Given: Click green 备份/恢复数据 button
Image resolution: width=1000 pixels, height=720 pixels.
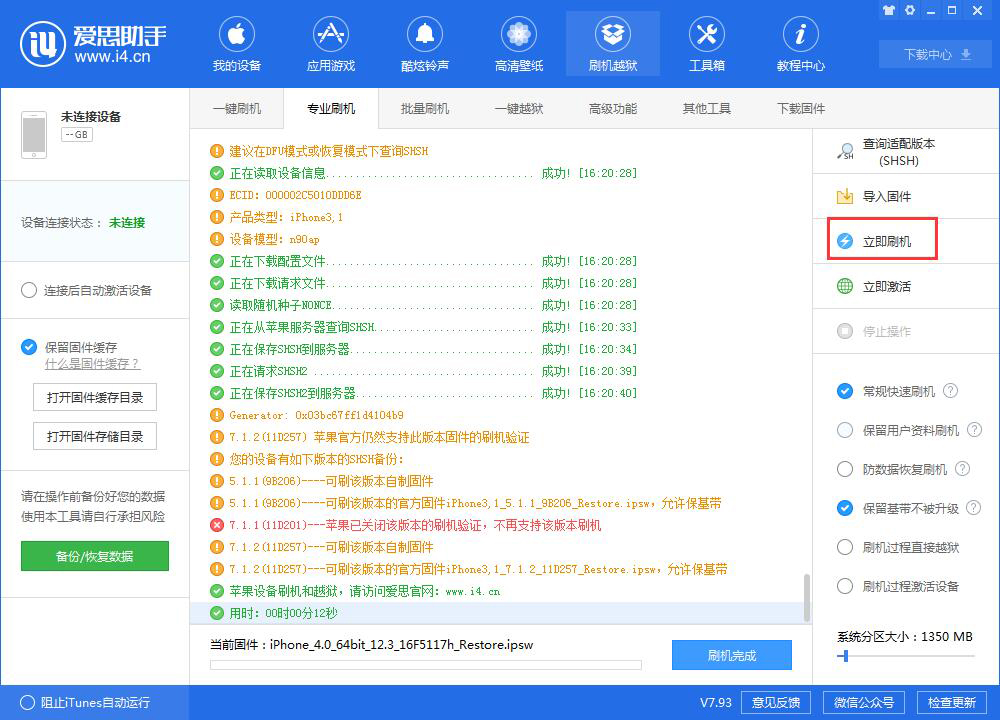Looking at the screenshot, I should (95, 556).
